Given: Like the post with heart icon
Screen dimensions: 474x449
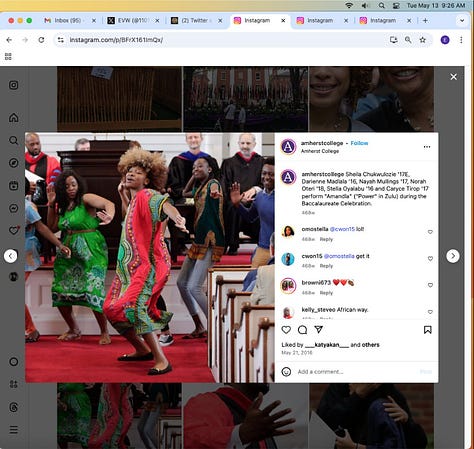Looking at the screenshot, I should (x=286, y=330).
